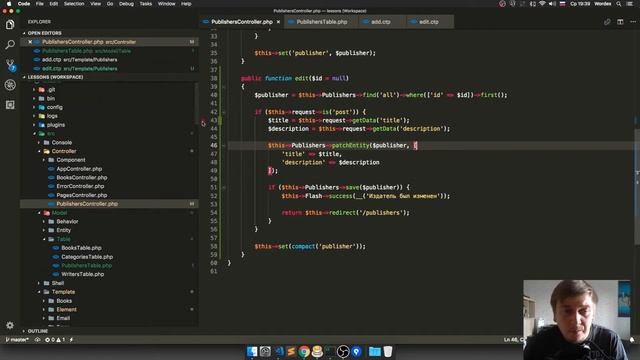
Task: Expand the plugins folder
Action: 34,125
